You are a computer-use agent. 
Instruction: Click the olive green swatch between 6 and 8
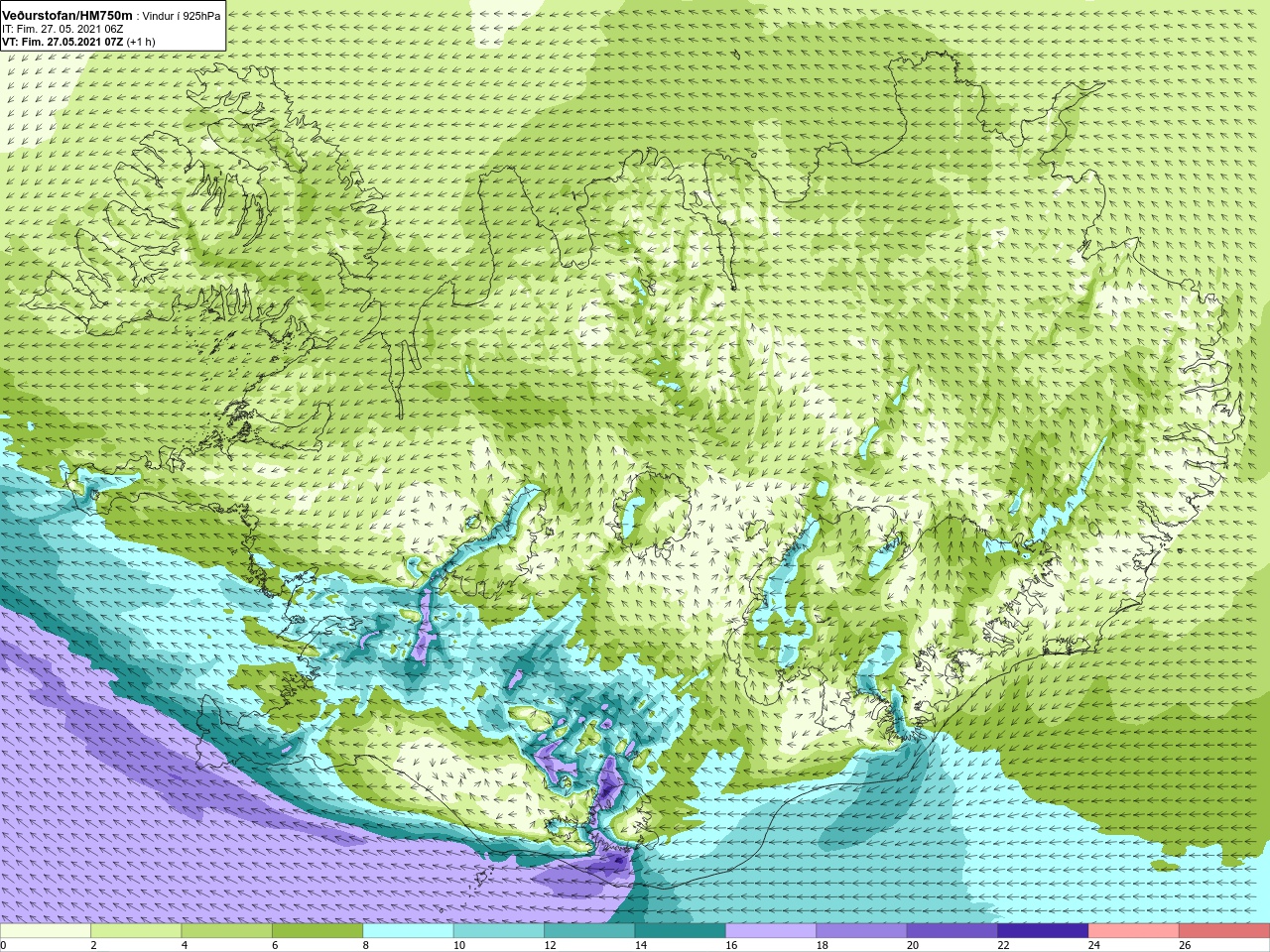(x=317, y=931)
